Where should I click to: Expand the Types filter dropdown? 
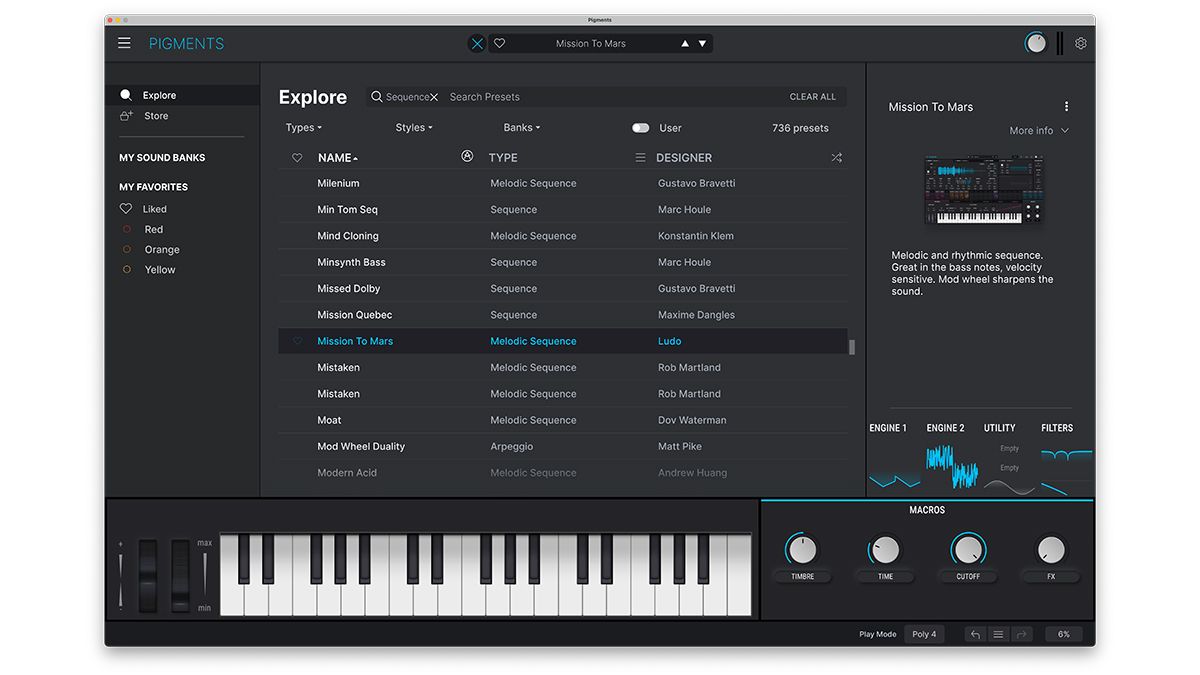tap(303, 128)
